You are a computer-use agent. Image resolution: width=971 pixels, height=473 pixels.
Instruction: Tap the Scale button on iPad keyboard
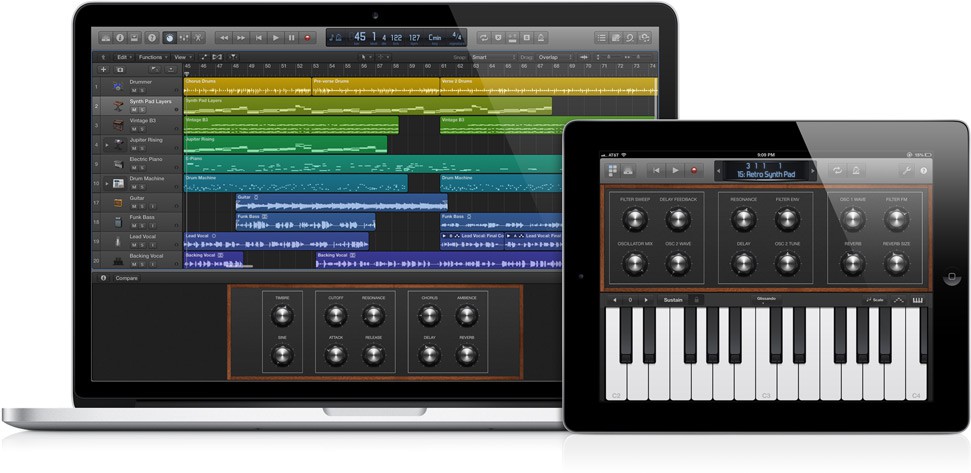click(876, 300)
